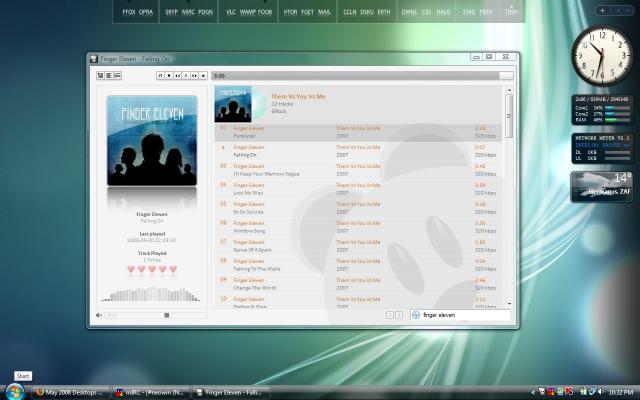The height and width of the screenshot is (400, 640).
Task: Click the second small button left of search
Action: tap(399, 315)
